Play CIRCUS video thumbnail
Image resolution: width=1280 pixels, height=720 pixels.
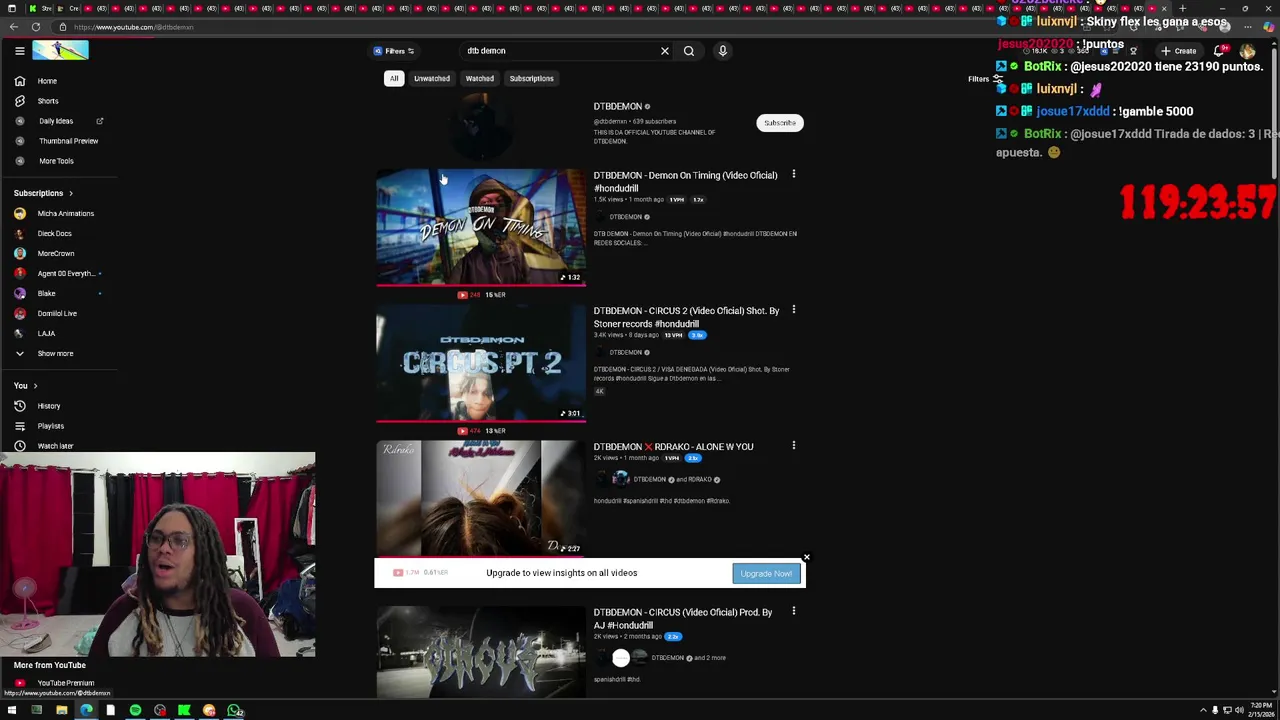click(x=481, y=651)
